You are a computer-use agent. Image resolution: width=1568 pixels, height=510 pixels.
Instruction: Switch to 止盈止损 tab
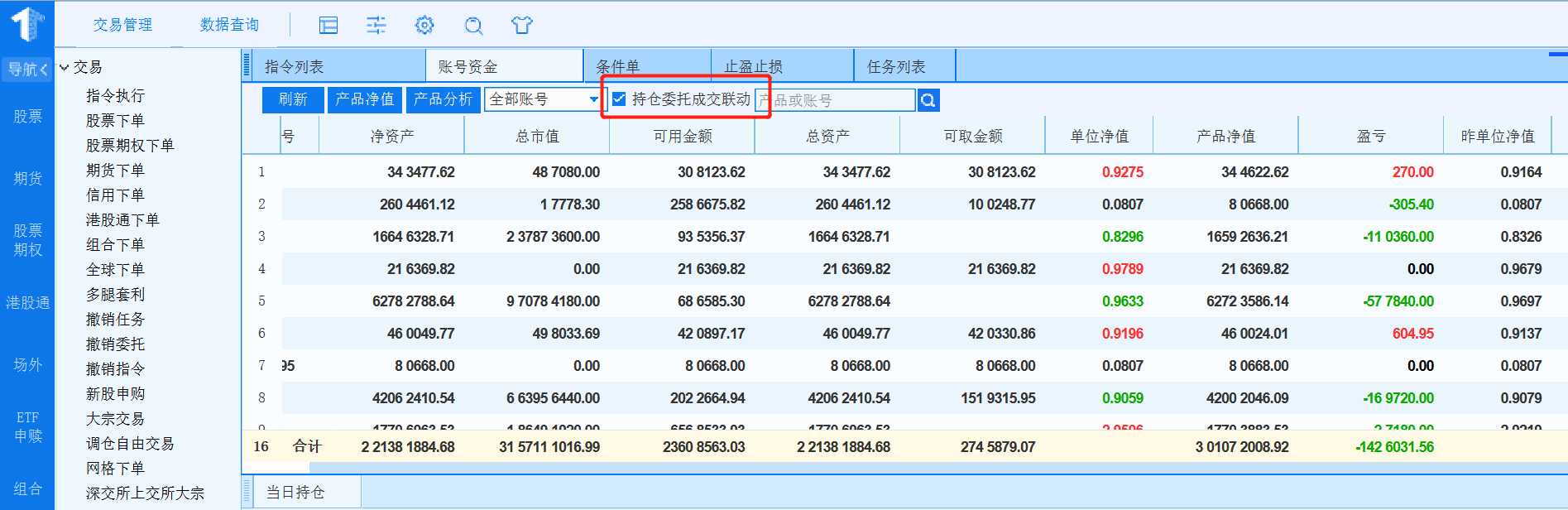pyautogui.click(x=782, y=67)
